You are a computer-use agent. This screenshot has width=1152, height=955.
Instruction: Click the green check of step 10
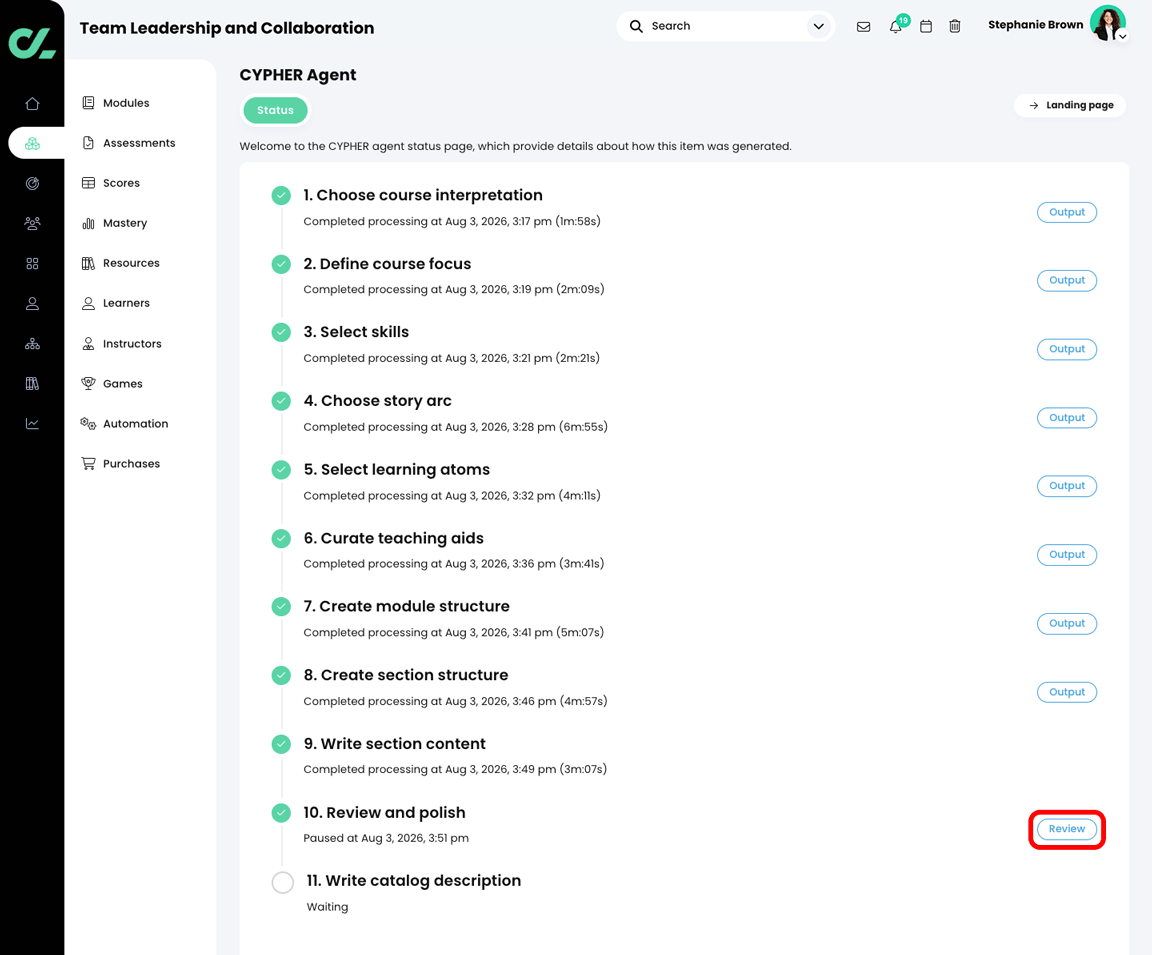[x=281, y=812]
